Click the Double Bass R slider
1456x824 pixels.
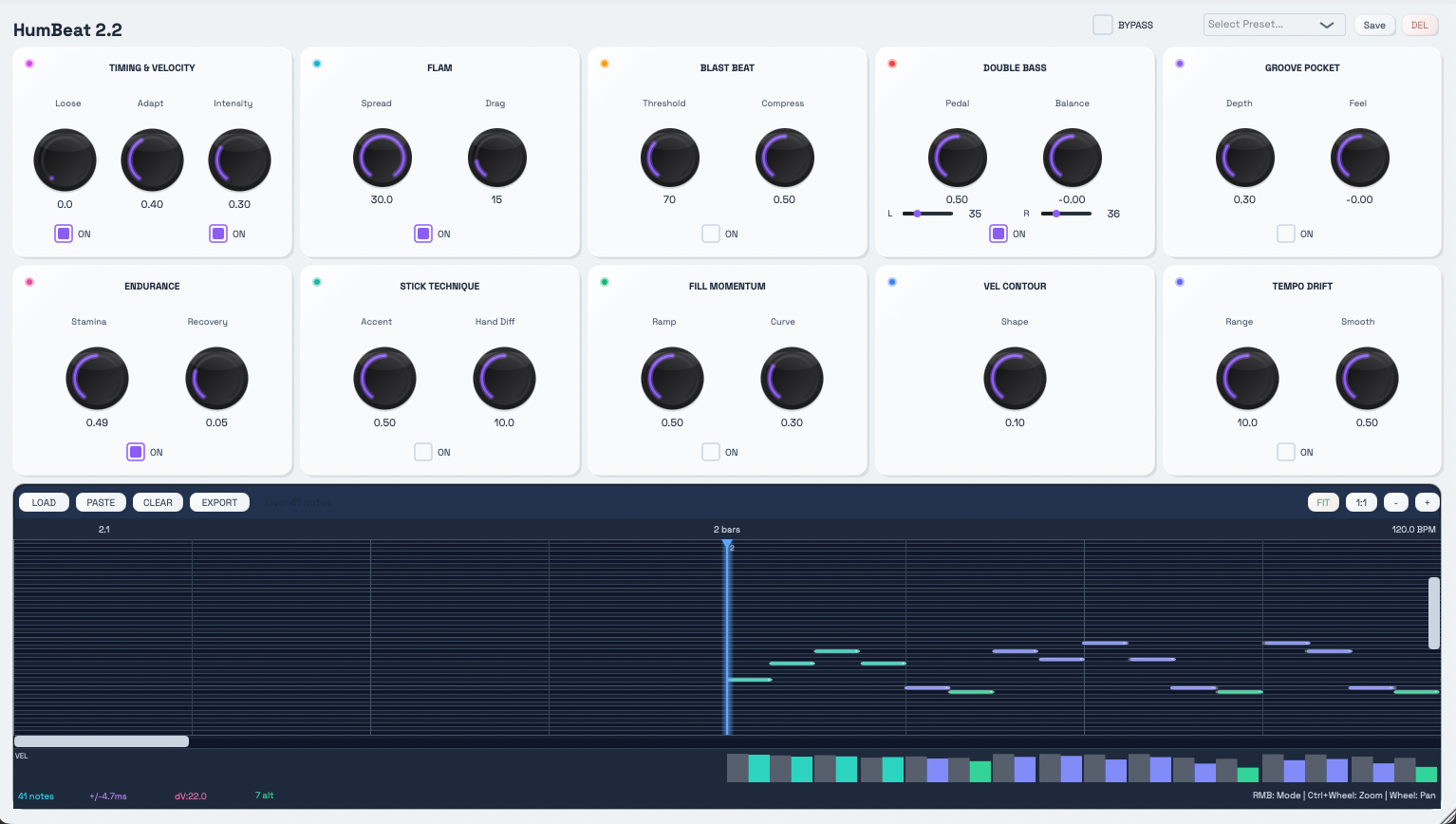1066,214
